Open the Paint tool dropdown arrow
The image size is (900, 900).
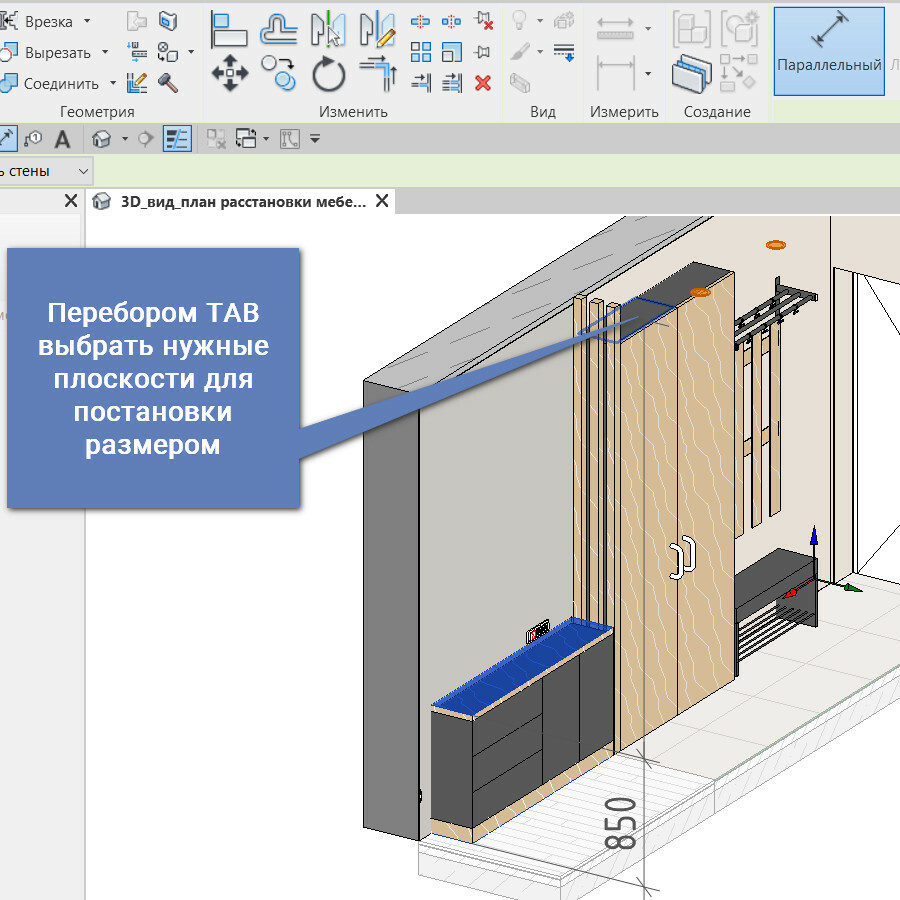[191, 52]
